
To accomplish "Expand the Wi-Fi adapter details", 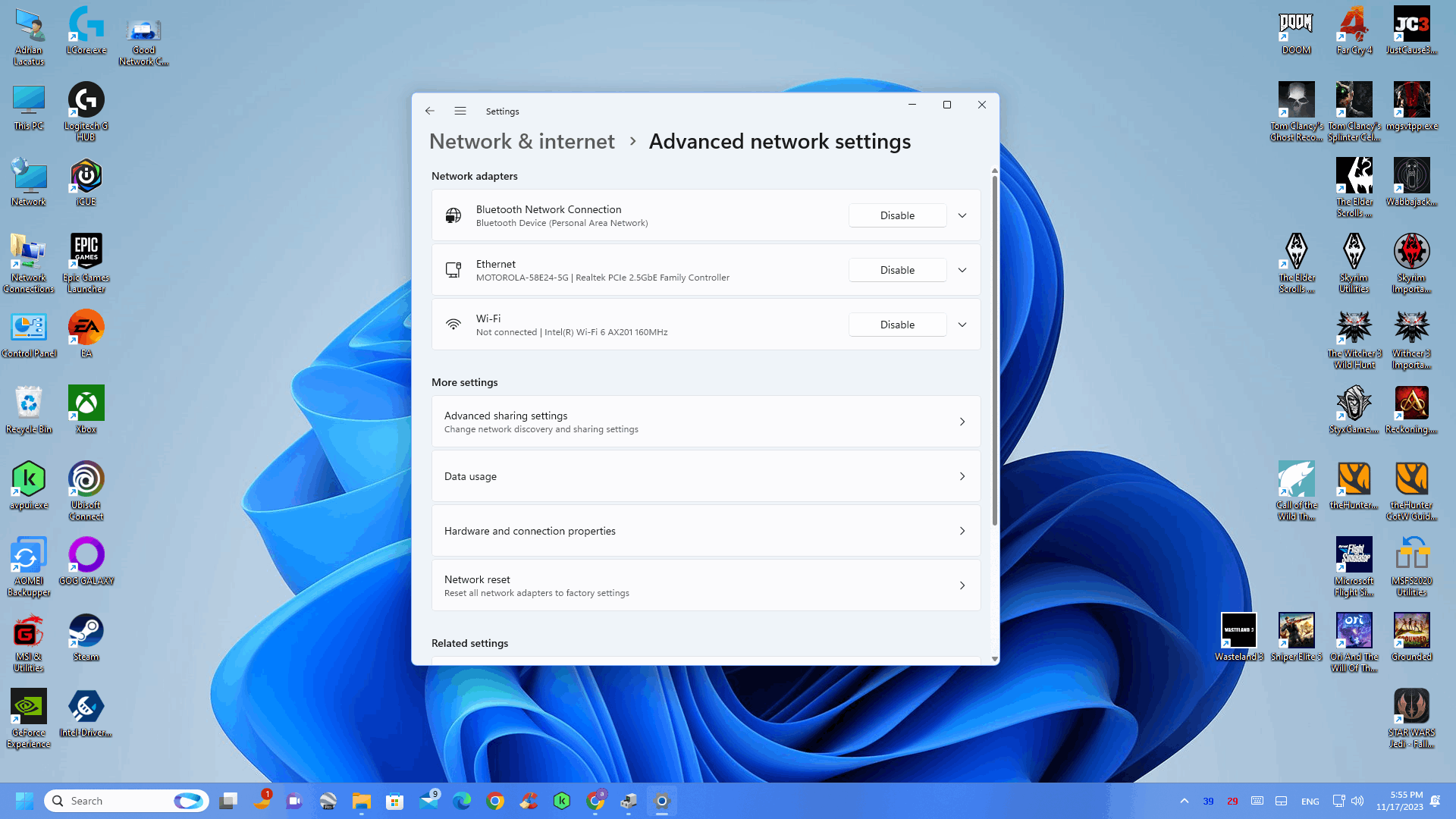I will point(962,325).
